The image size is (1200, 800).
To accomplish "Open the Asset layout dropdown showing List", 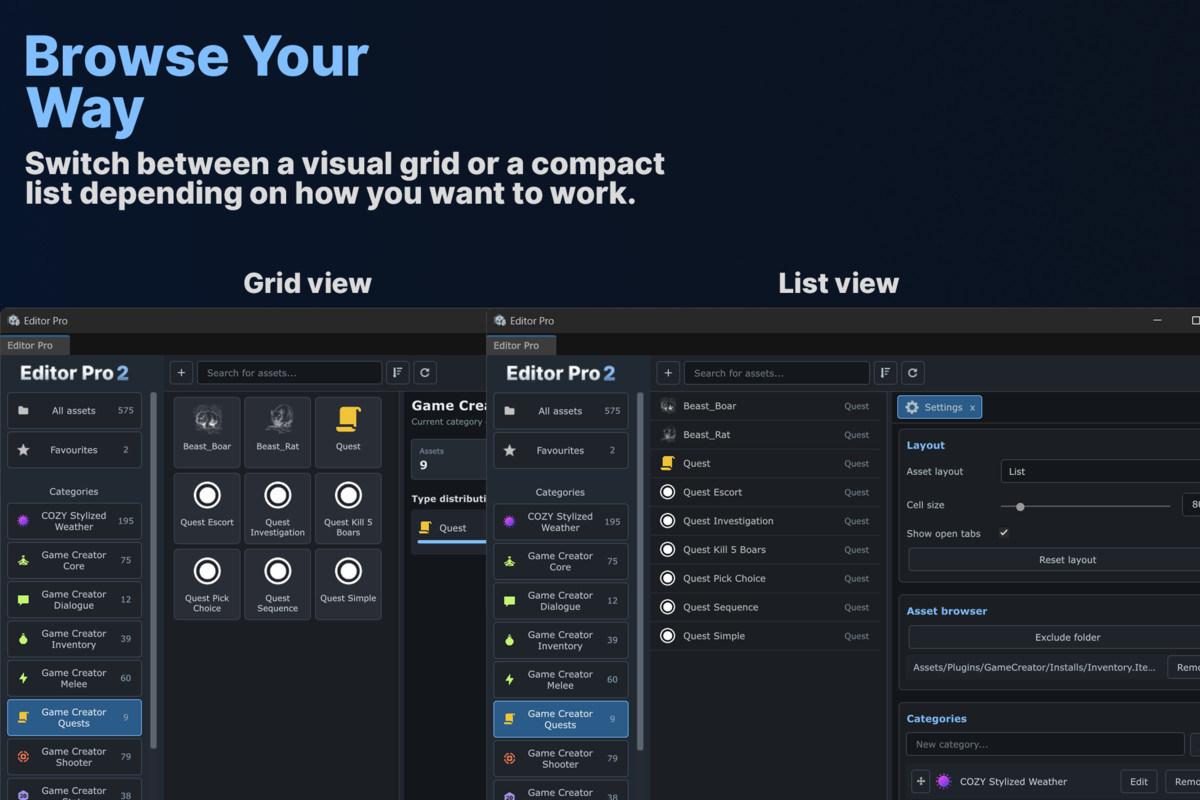I will pos(1100,471).
